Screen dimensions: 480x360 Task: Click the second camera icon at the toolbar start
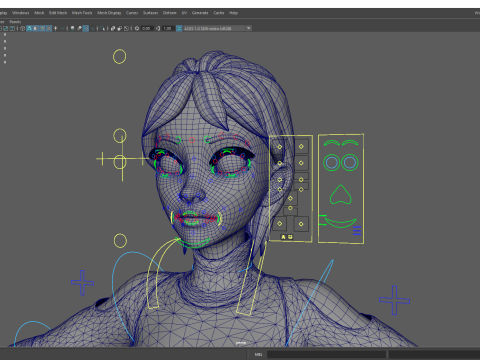pos(6,28)
